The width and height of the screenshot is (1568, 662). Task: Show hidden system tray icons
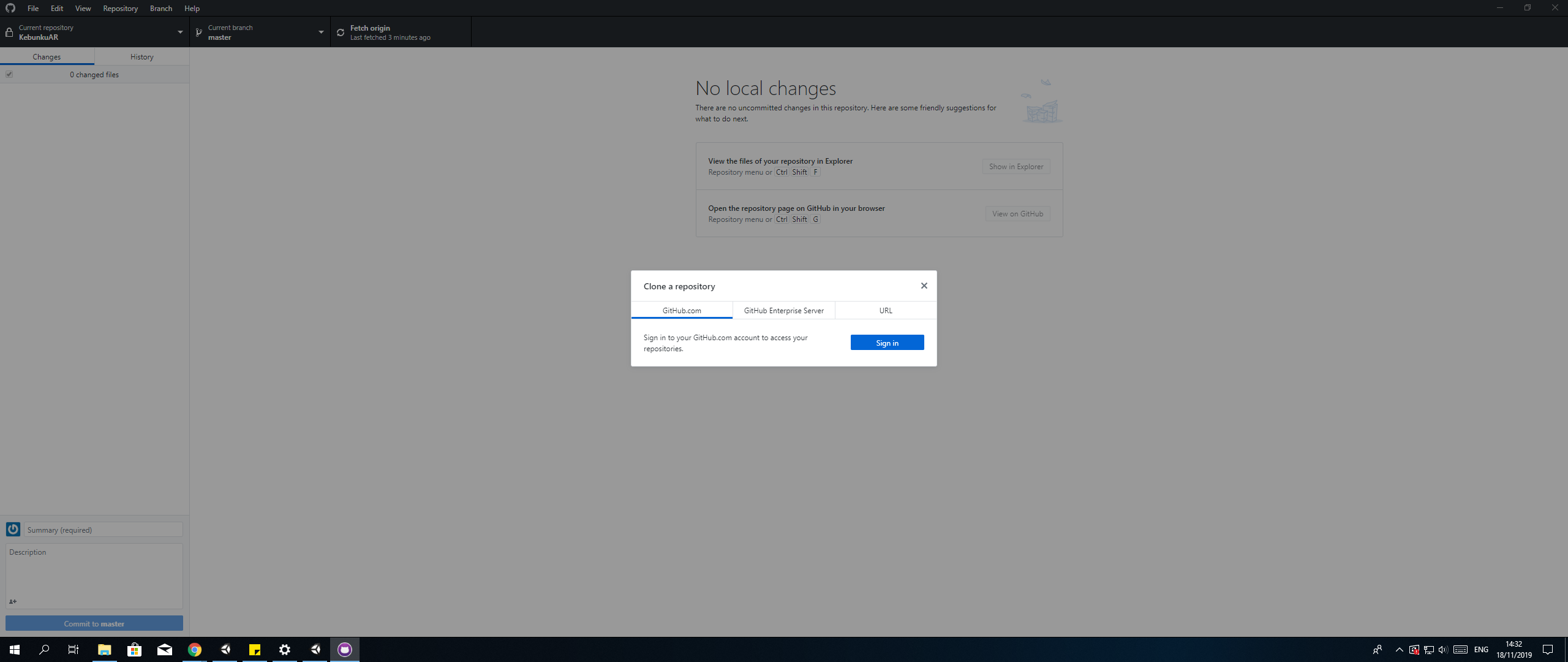[x=1400, y=650]
